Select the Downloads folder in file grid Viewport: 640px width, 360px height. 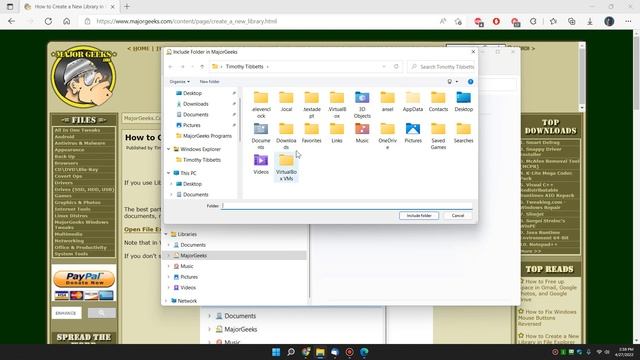(x=286, y=136)
